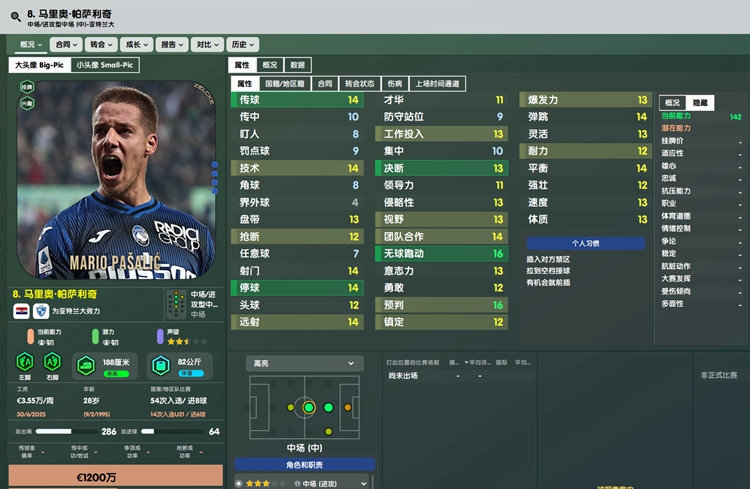Click the 角色和职责 button

tap(304, 465)
